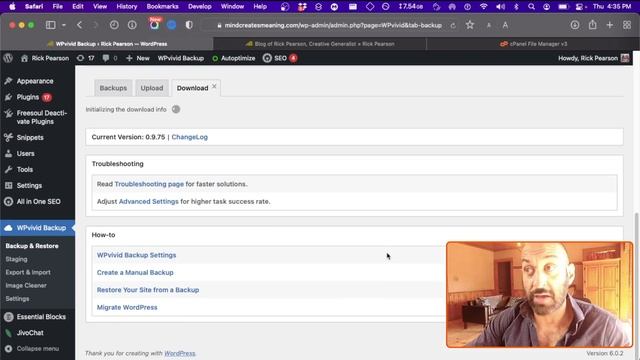Screen dimensions: 640x360
Task: Open Settings with the sliders icon
Action: click(x=29, y=185)
